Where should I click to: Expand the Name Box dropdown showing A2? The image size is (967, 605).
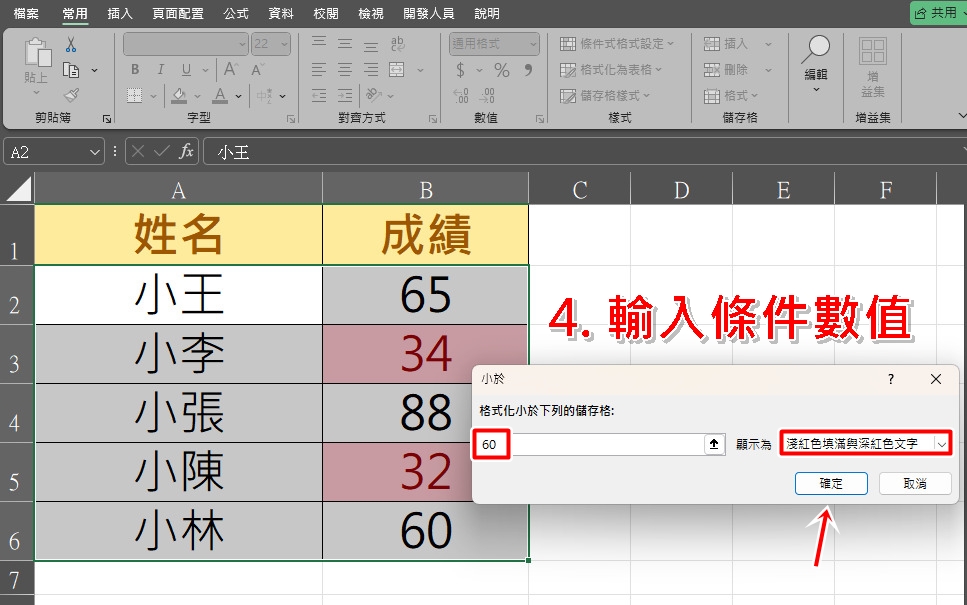click(95, 152)
